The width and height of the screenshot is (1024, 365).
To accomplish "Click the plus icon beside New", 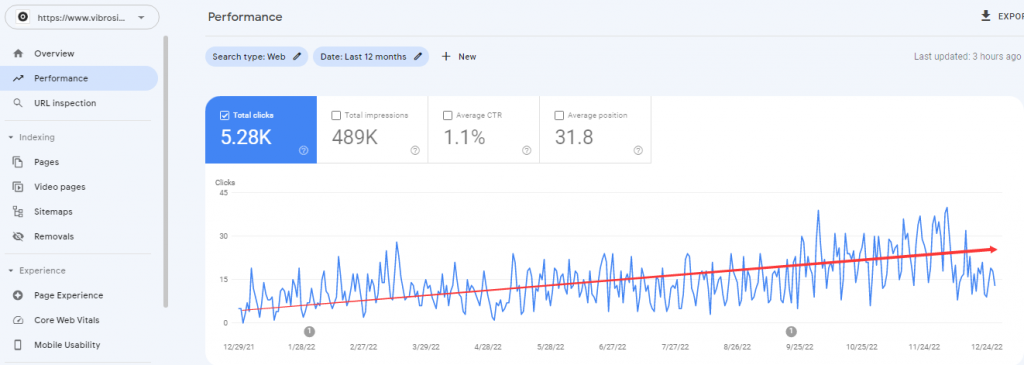I will click(x=446, y=57).
